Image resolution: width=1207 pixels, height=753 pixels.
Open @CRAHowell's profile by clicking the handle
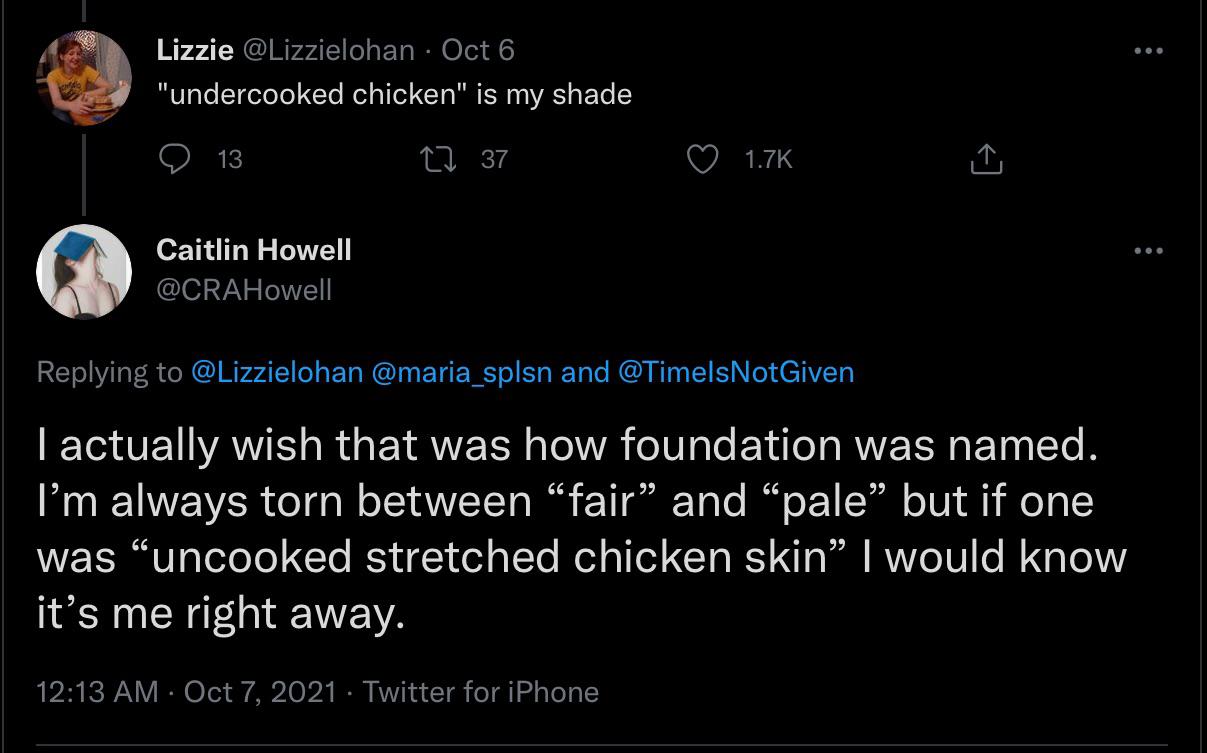coord(244,290)
